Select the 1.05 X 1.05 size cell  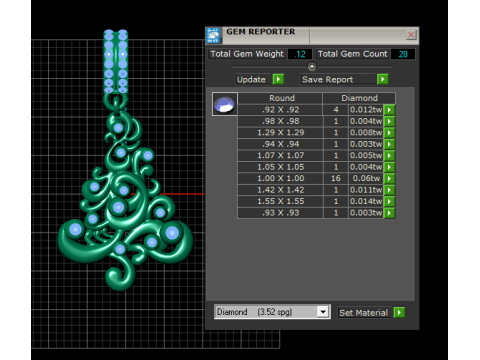(x=280, y=167)
